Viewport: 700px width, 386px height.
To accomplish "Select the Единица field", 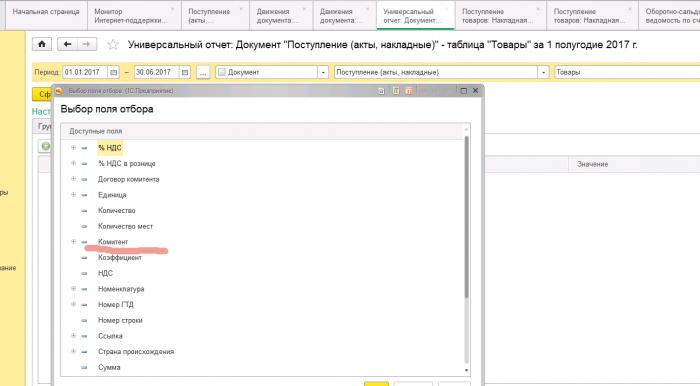I will pos(112,195).
